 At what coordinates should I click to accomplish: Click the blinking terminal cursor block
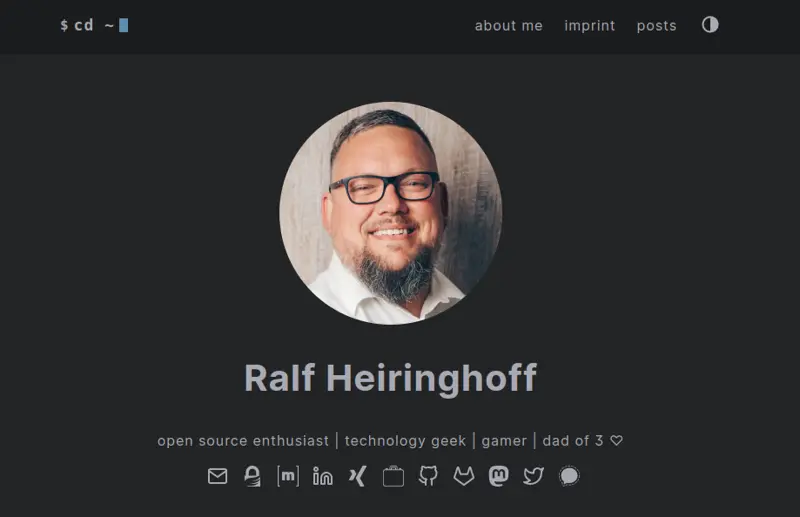[123, 25]
